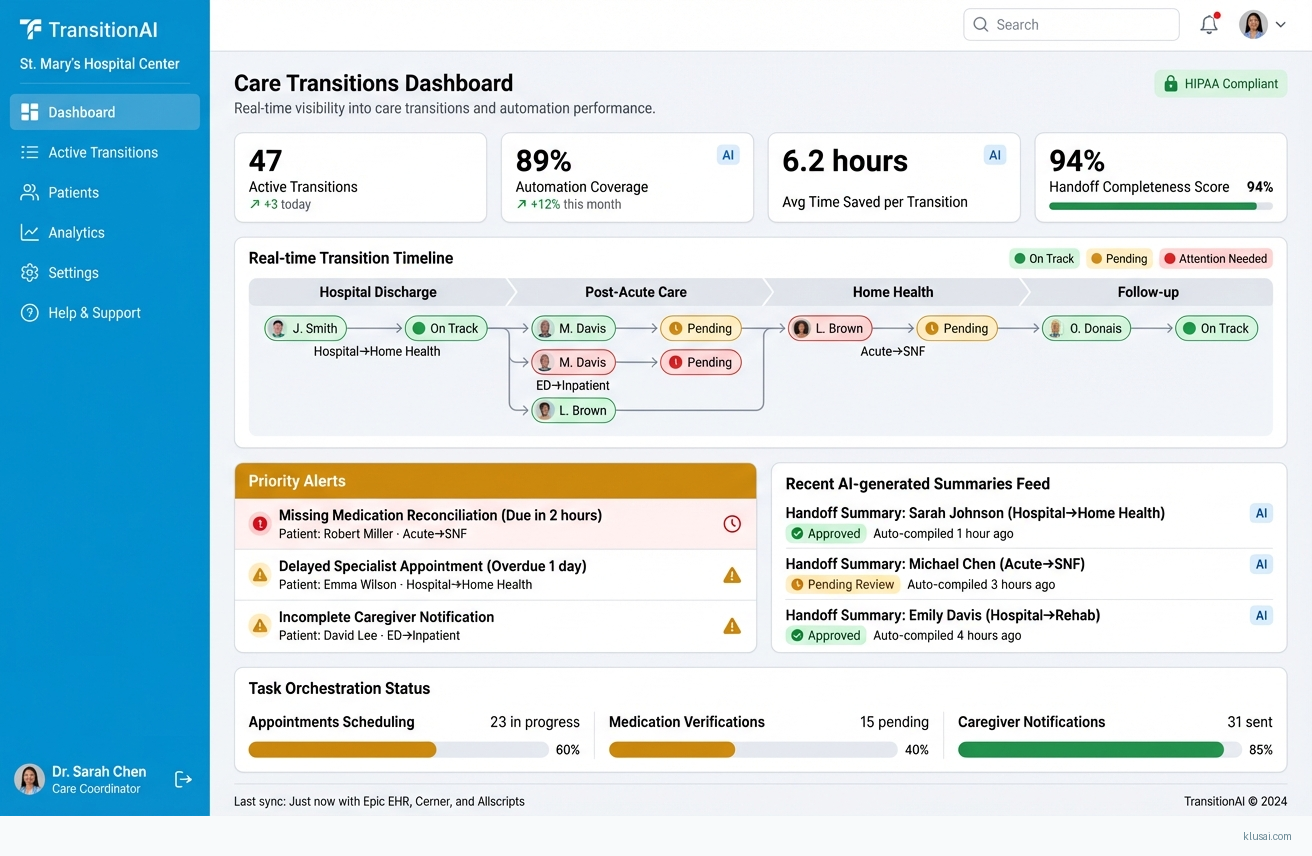Click AI badge next to Sarah Johnson summary
Viewport: 1312px width, 856px height.
pyautogui.click(x=1261, y=513)
